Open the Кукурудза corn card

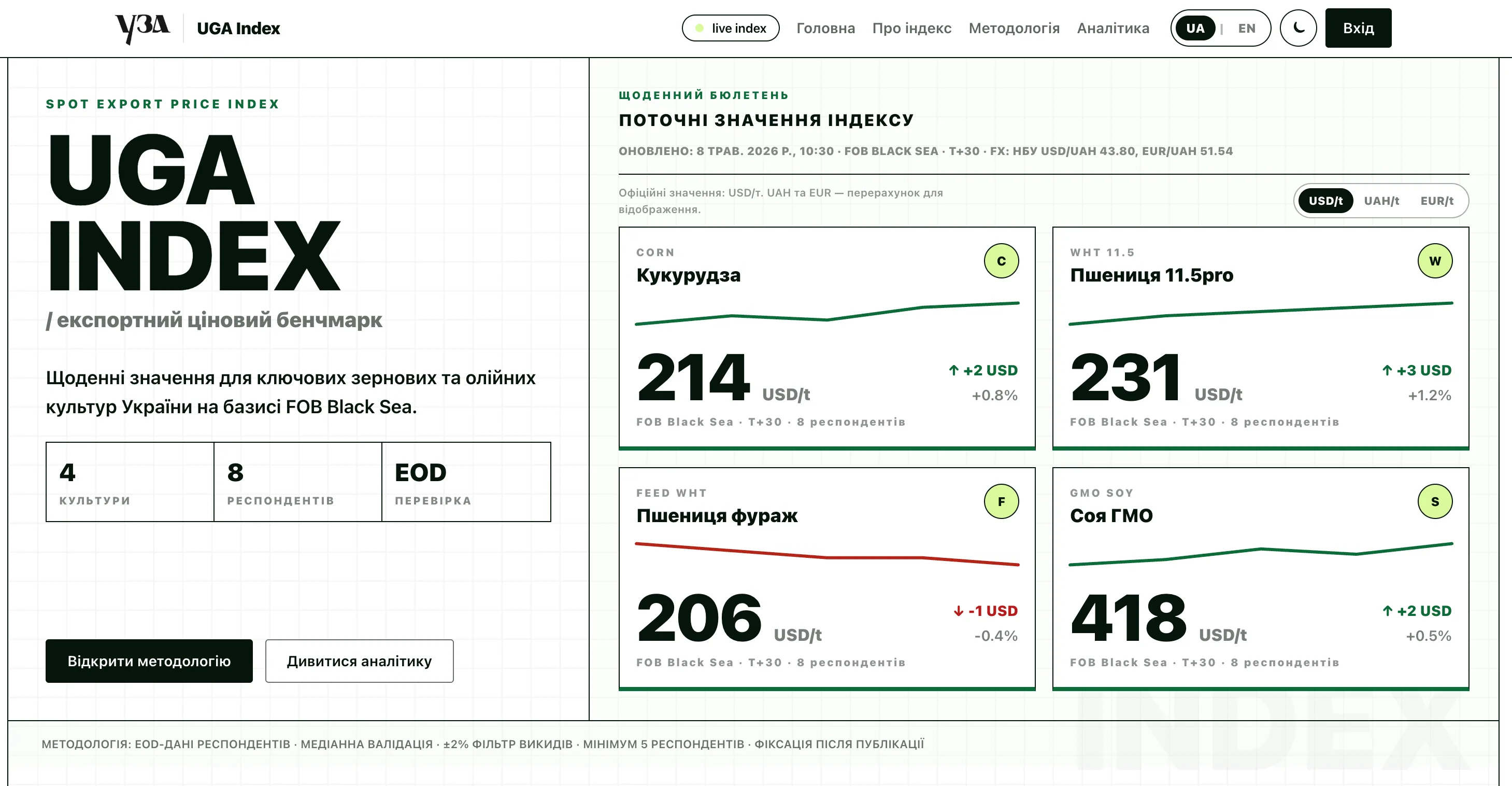[827, 339]
